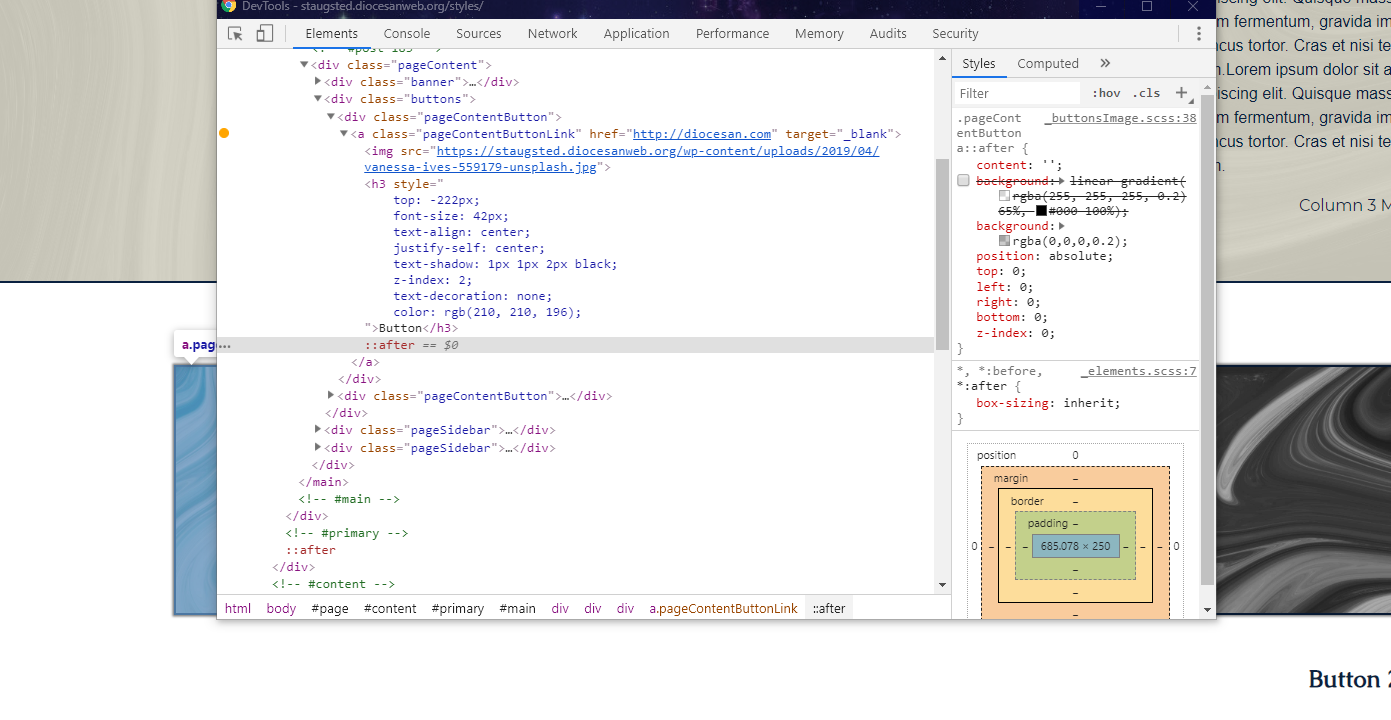Toggle the :hov element state button
This screenshot has height=720, width=1391.
point(1106,93)
